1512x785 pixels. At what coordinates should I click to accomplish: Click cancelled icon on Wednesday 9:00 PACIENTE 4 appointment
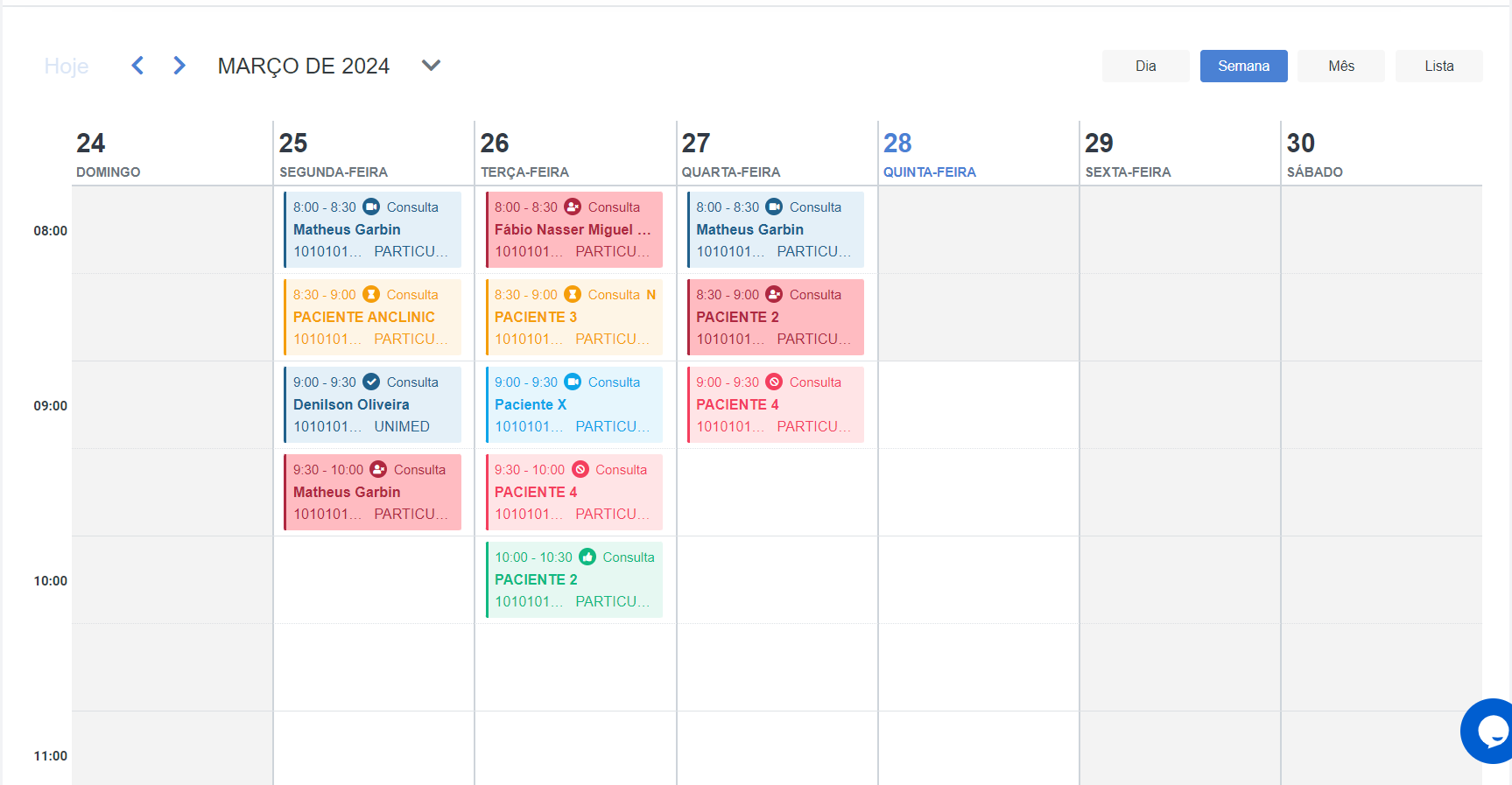(774, 382)
